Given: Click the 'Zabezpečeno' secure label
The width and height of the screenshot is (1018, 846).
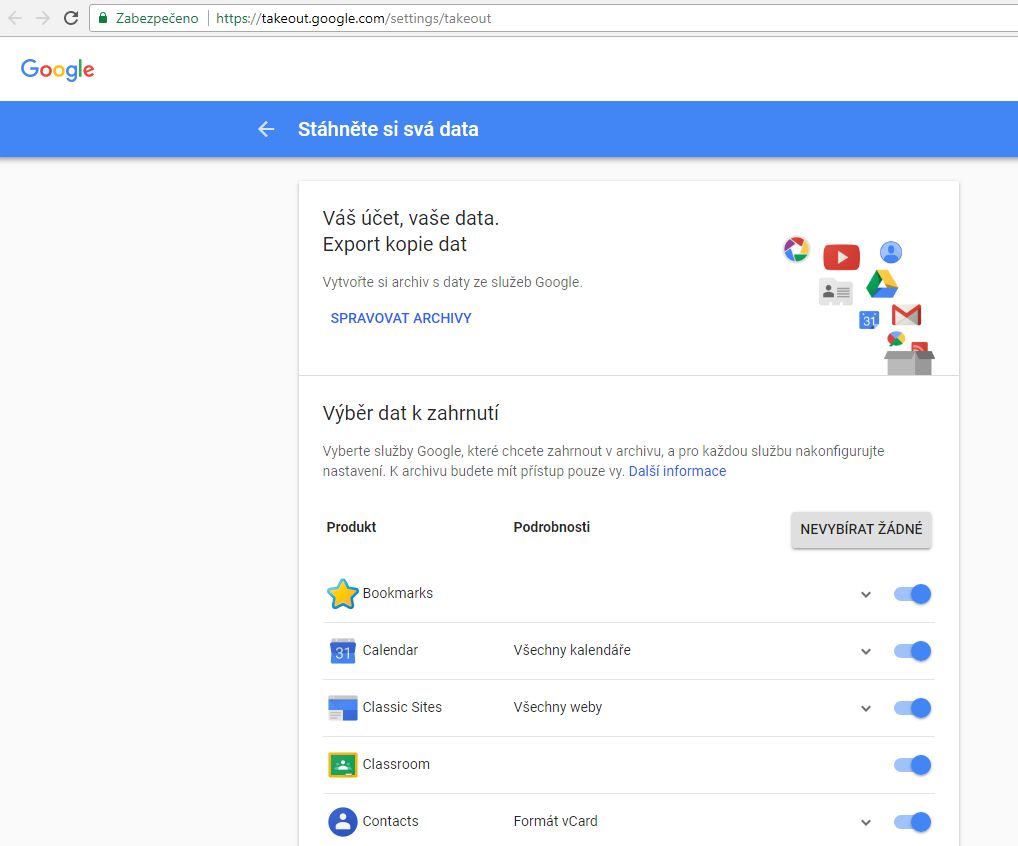Looking at the screenshot, I should click(x=157, y=18).
